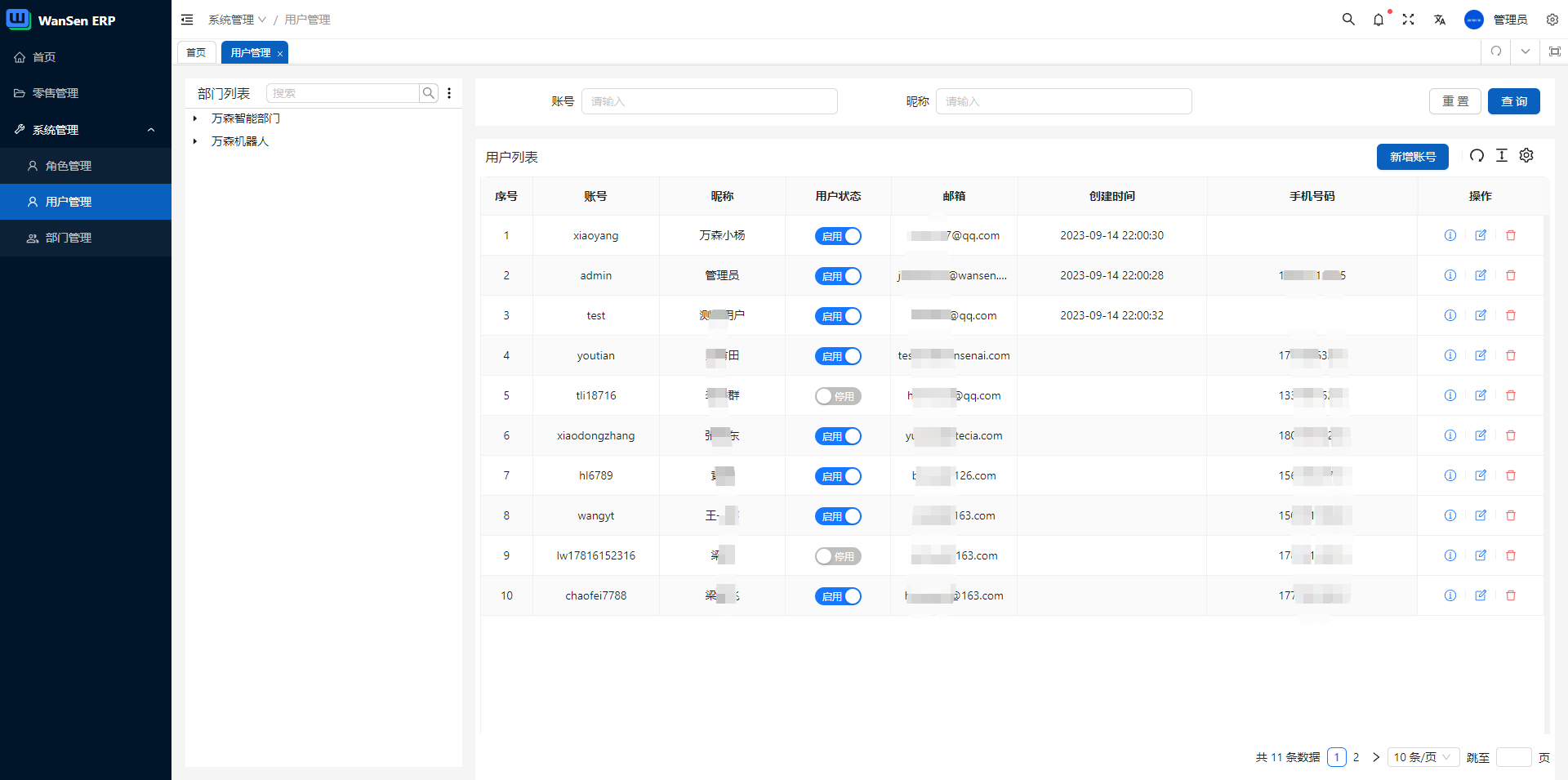Click the 查询 search button
The image size is (1568, 780).
(x=1513, y=101)
